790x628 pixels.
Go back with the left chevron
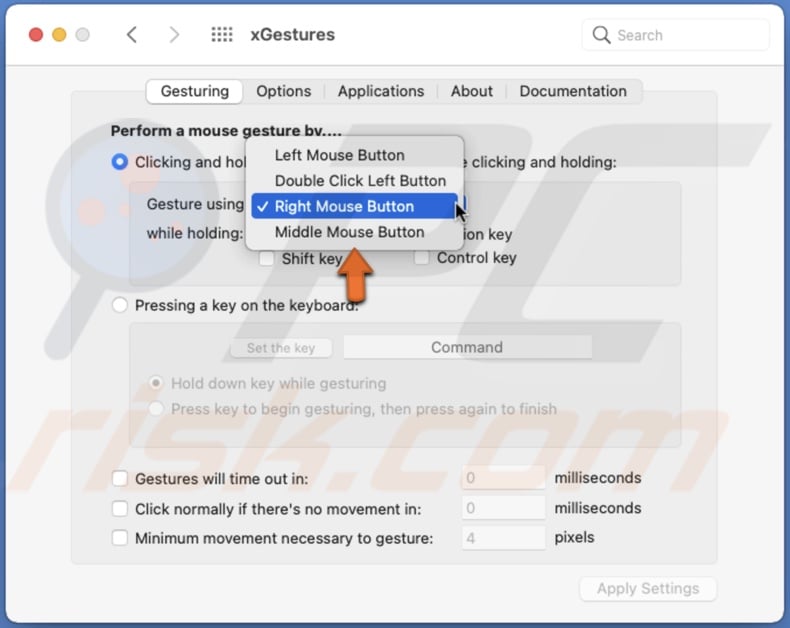(132, 35)
